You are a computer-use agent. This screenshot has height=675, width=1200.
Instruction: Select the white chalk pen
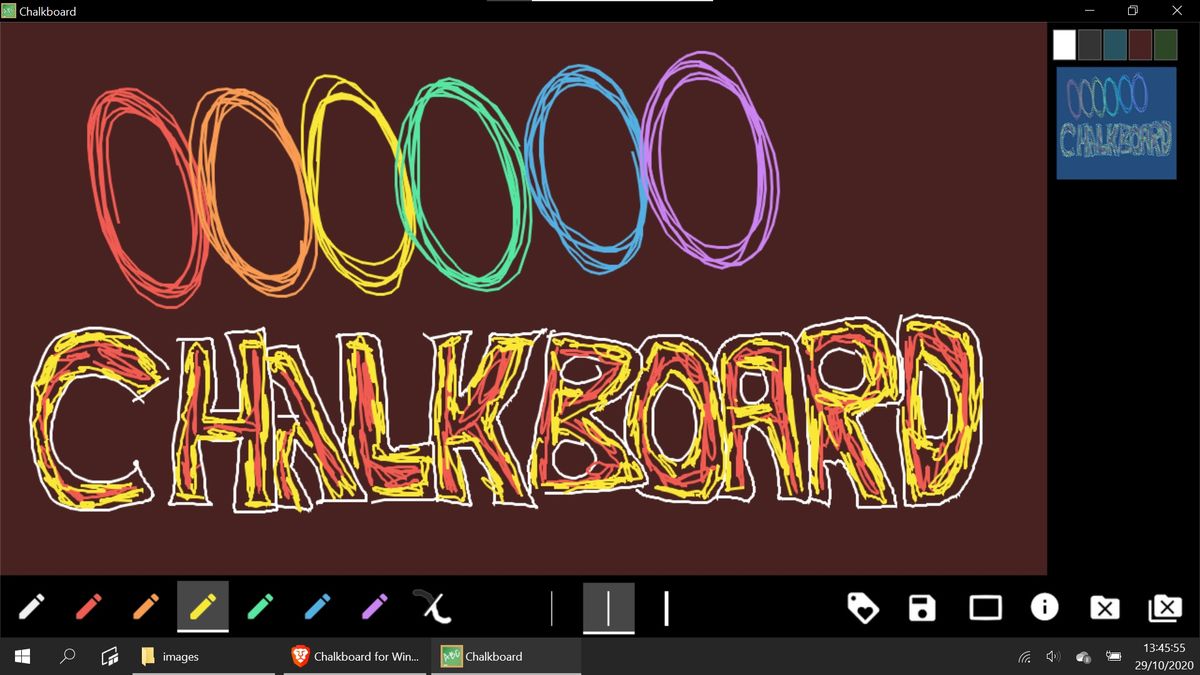tap(30, 605)
